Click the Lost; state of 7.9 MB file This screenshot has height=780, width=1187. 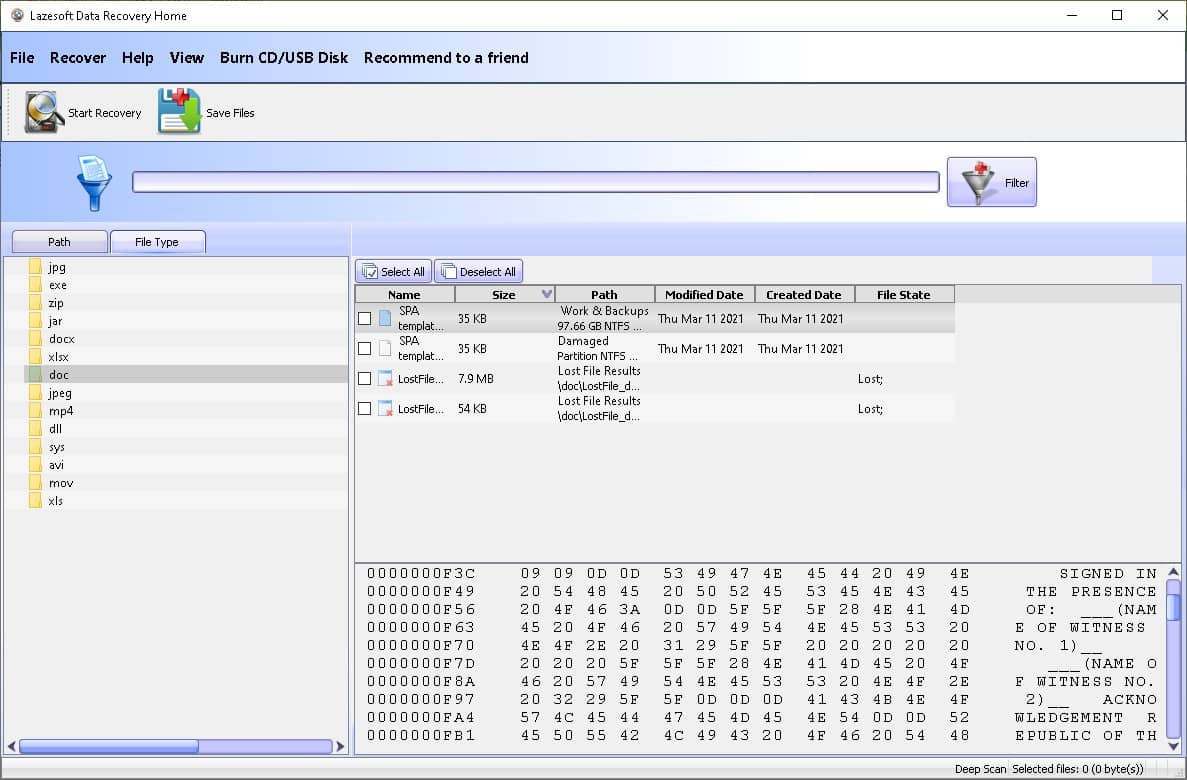coord(870,379)
